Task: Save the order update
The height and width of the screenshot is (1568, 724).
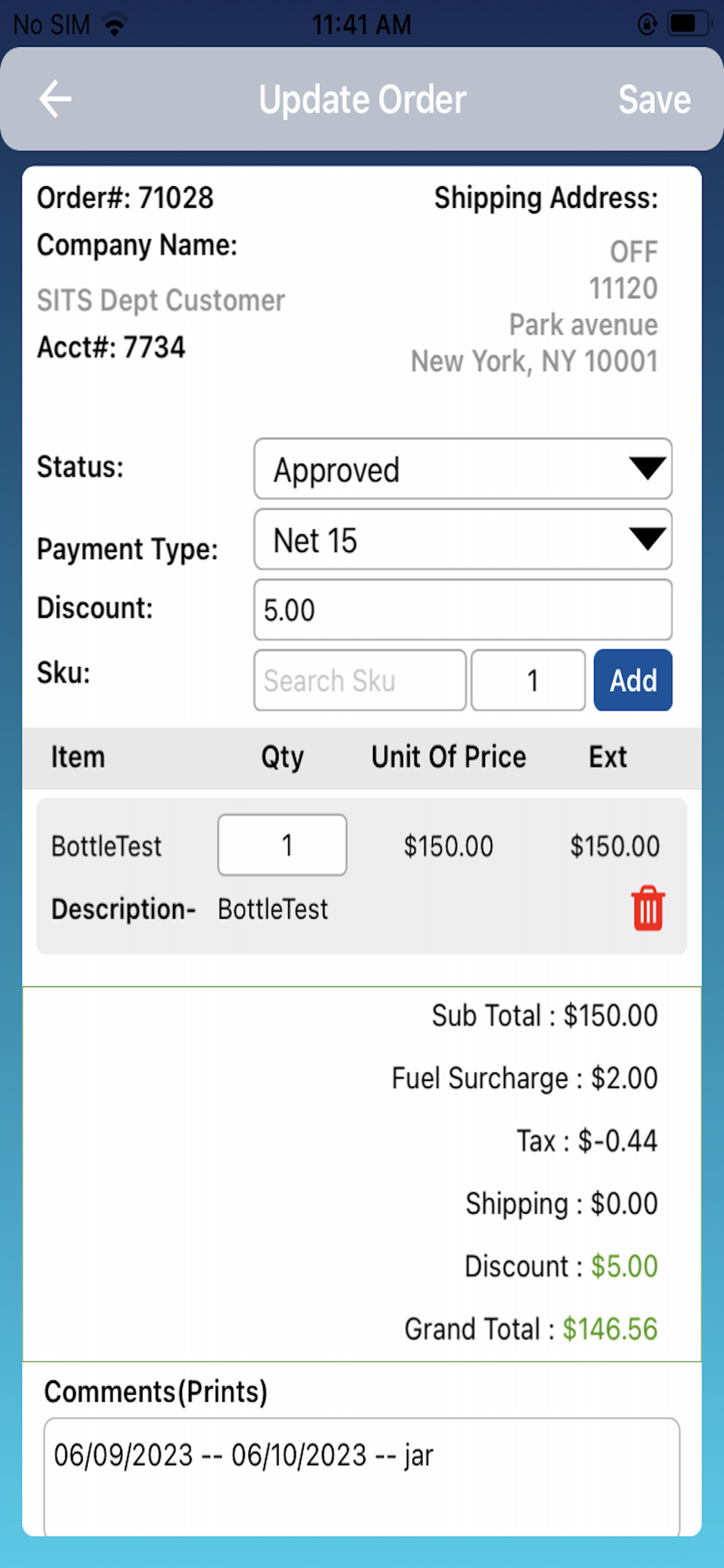Action: click(x=654, y=100)
